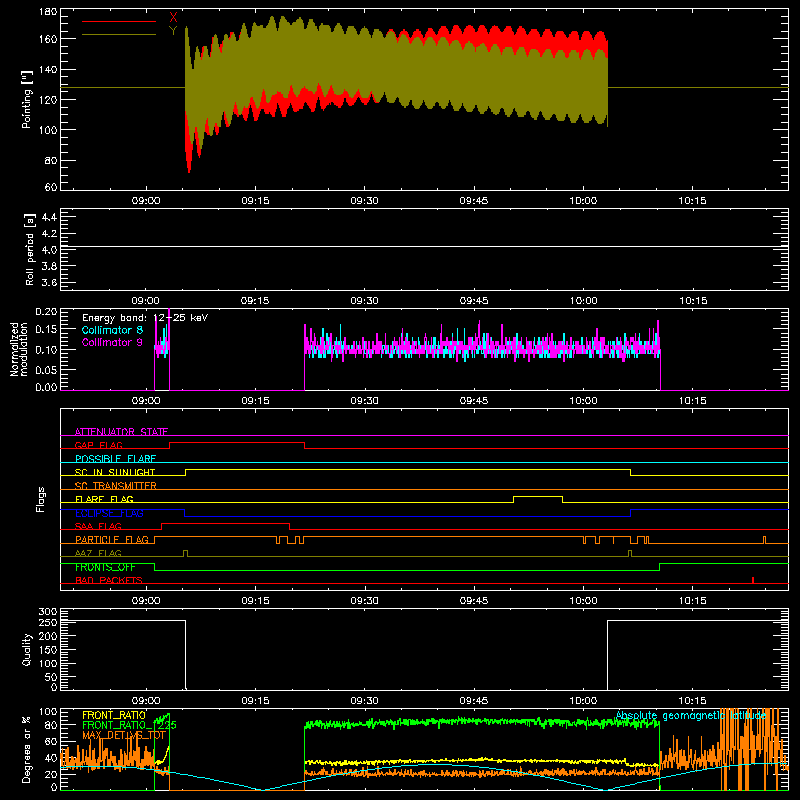Click the 09:45 tick under the modulation plot

(x=474, y=401)
